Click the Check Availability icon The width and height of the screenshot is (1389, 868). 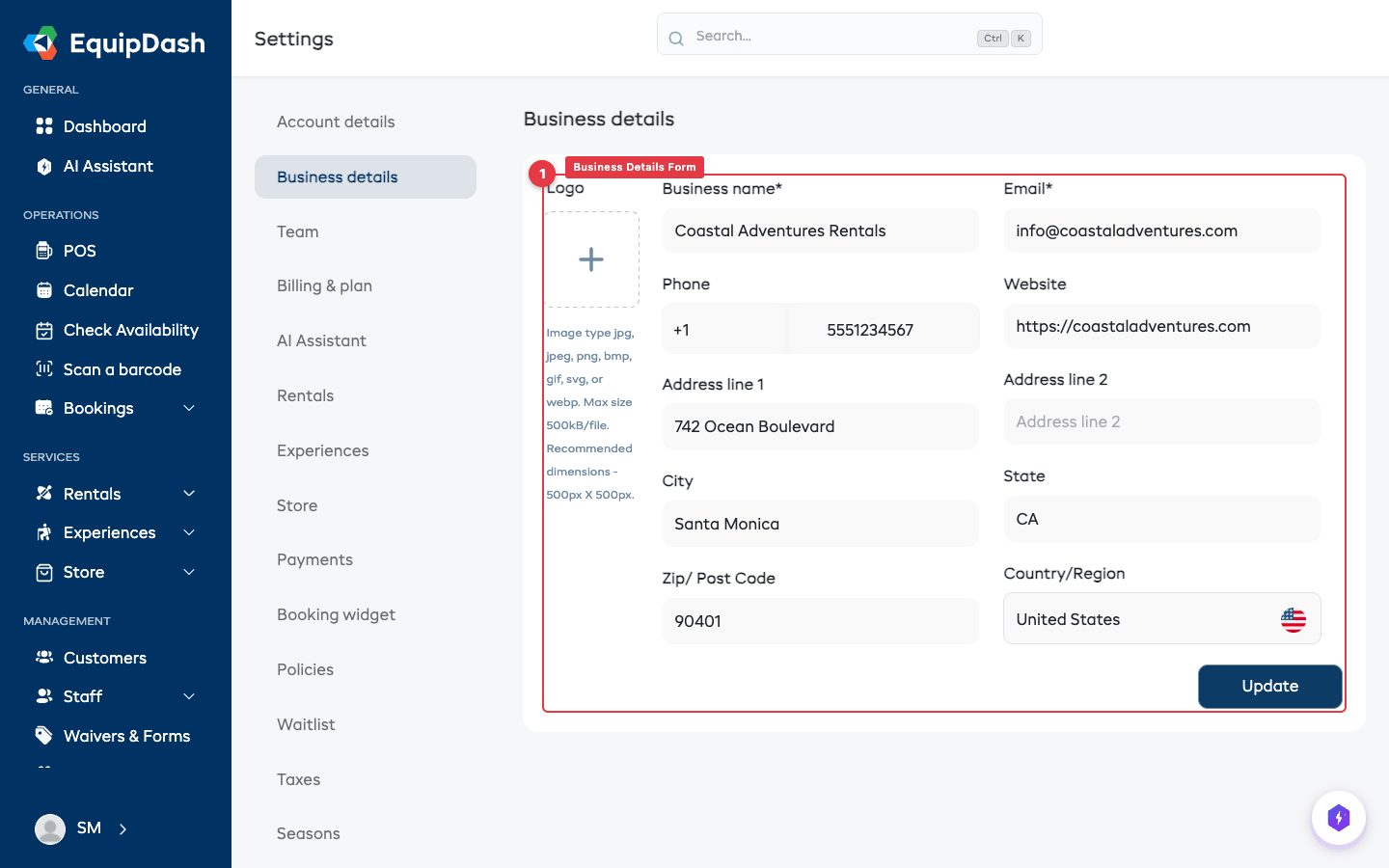click(x=44, y=330)
